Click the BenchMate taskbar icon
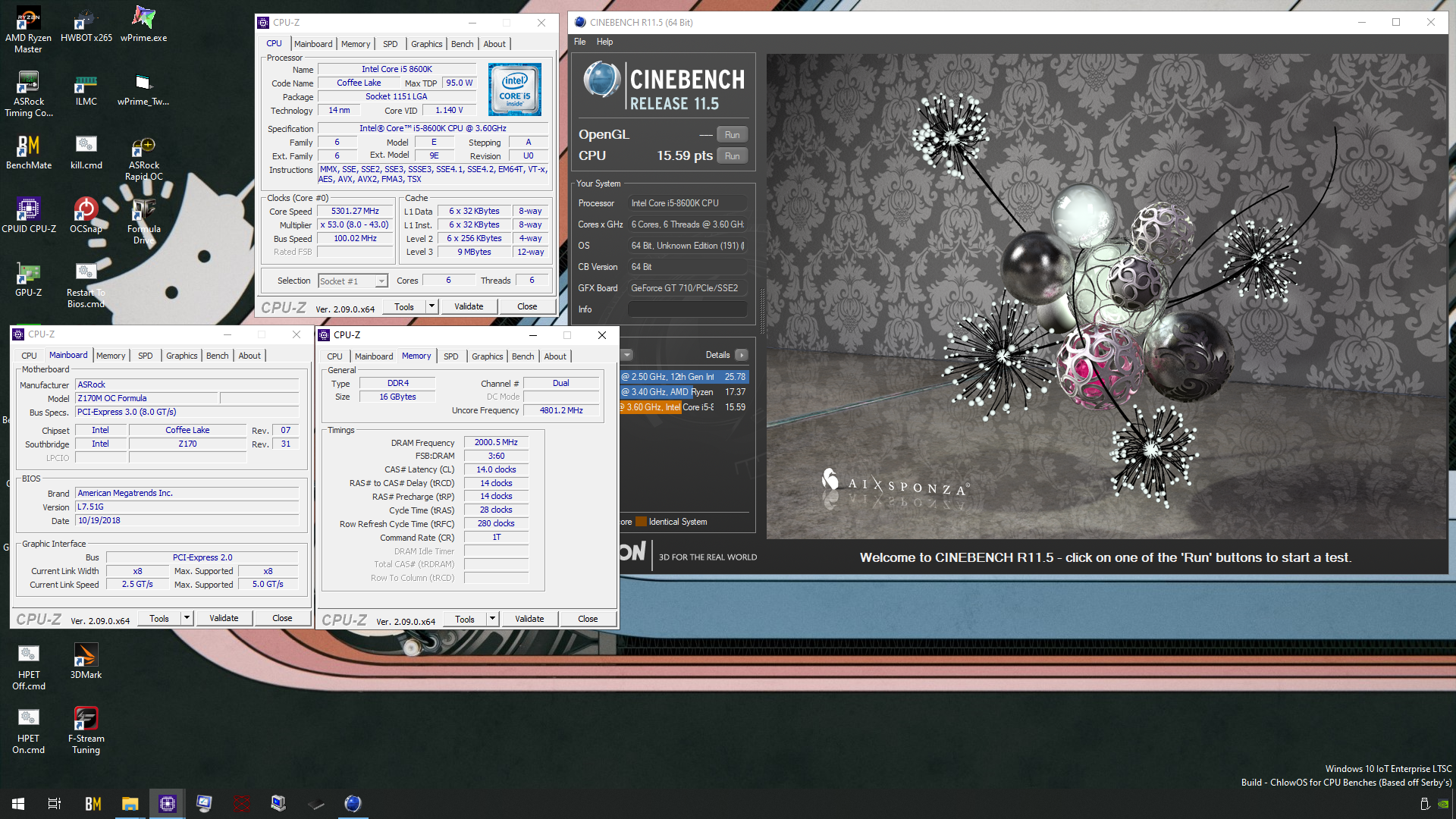1456x819 pixels. [93, 803]
